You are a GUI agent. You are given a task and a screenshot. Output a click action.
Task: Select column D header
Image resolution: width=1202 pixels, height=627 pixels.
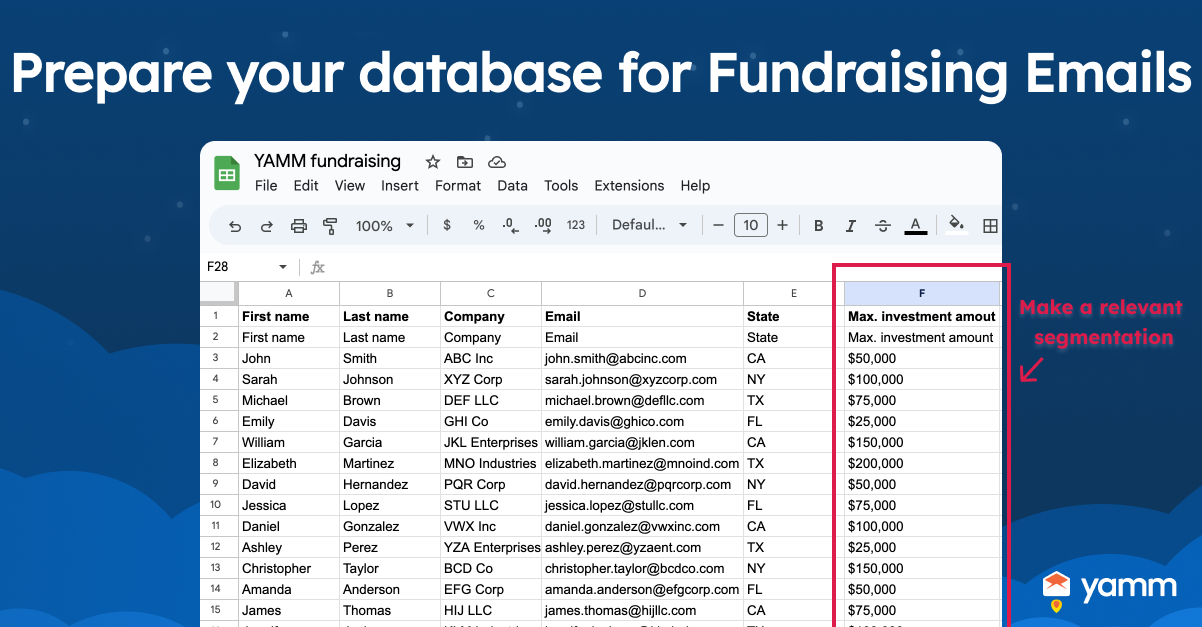pos(642,293)
